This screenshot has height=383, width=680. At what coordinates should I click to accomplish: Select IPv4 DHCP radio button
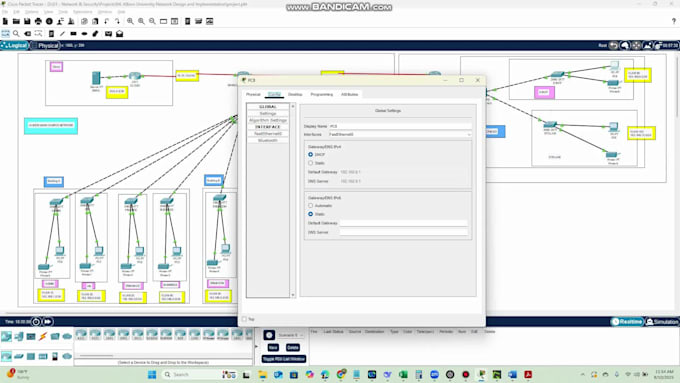click(311, 154)
